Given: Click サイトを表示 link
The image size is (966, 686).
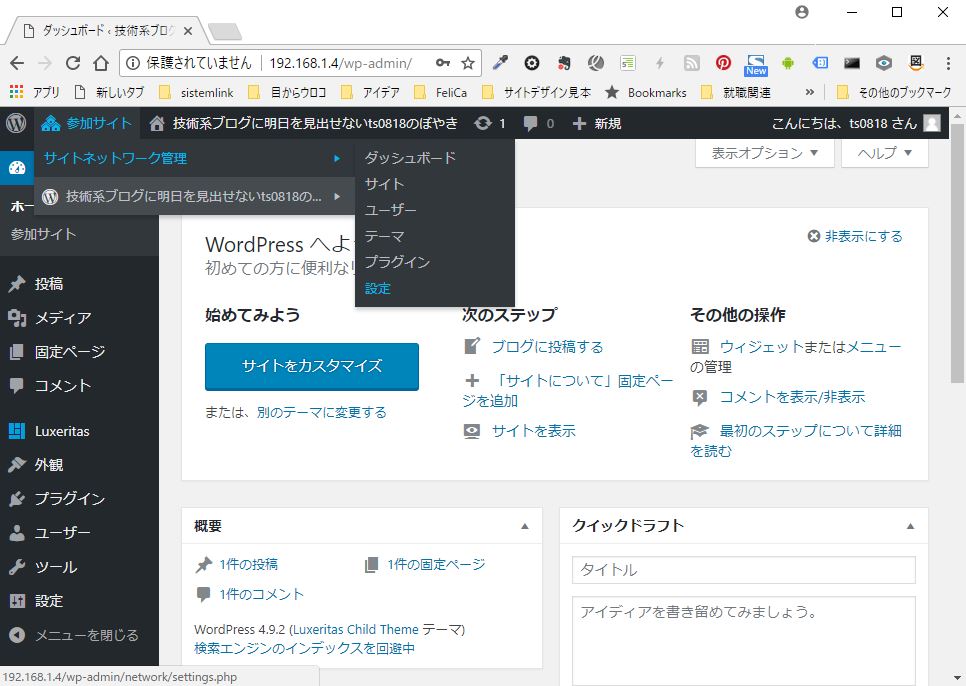Looking at the screenshot, I should pyautogui.click(x=534, y=431).
